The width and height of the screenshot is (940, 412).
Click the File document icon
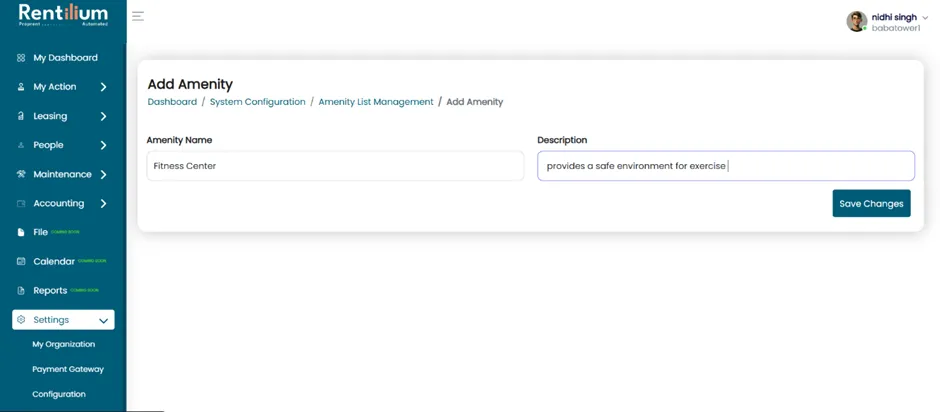(x=21, y=233)
